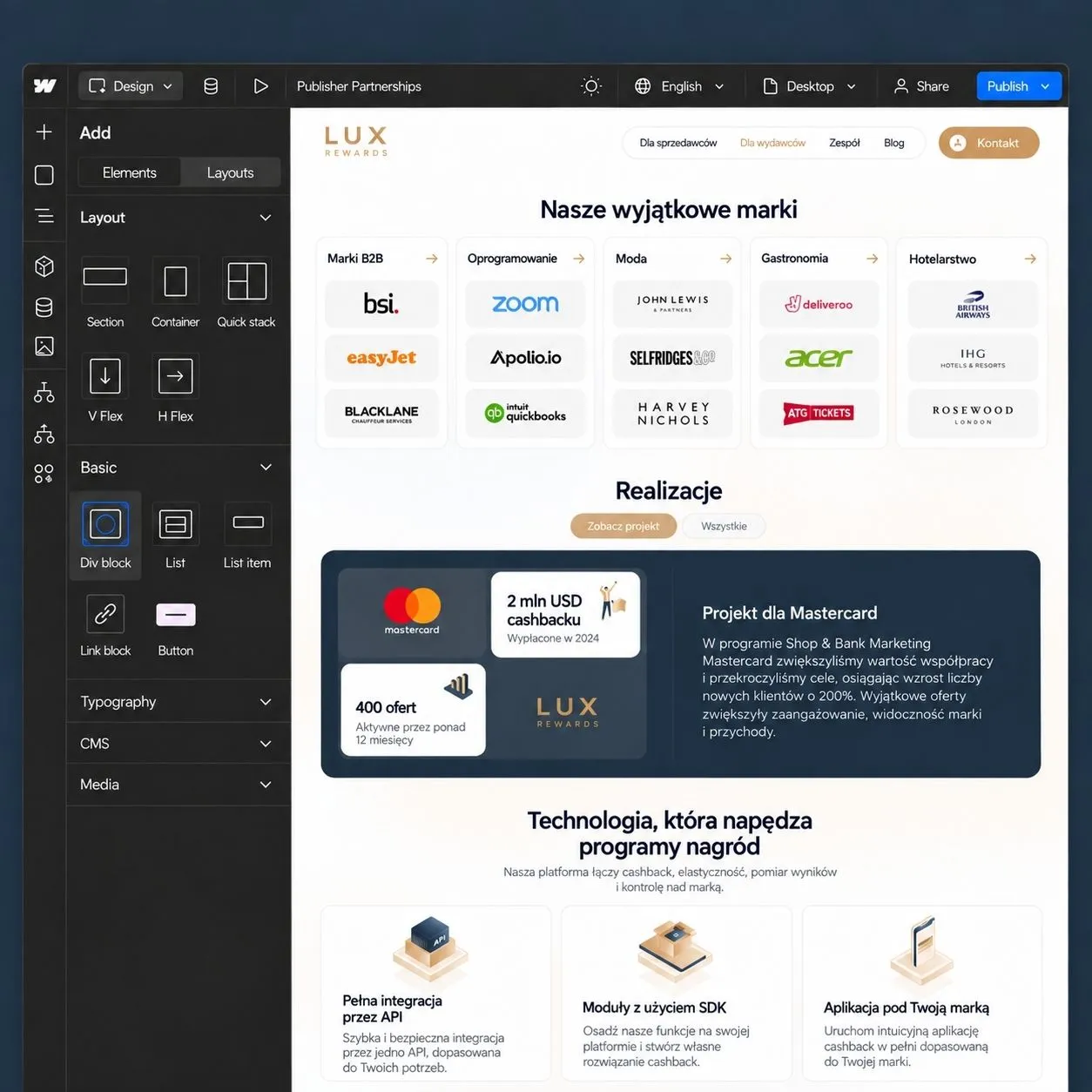Image resolution: width=1092 pixels, height=1092 pixels.
Task: Collapse the Layout section
Action: tap(265, 217)
